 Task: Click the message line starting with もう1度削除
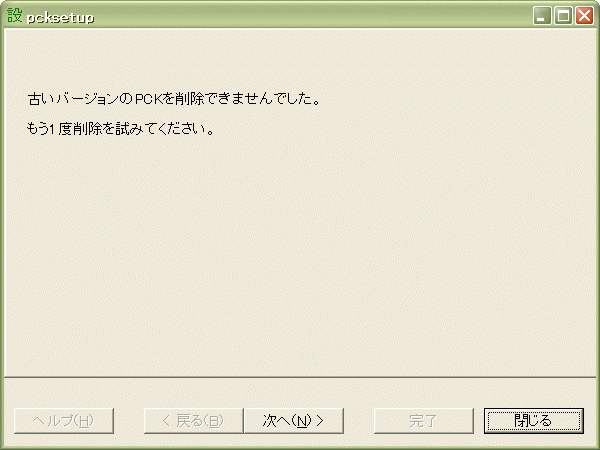tap(121, 129)
